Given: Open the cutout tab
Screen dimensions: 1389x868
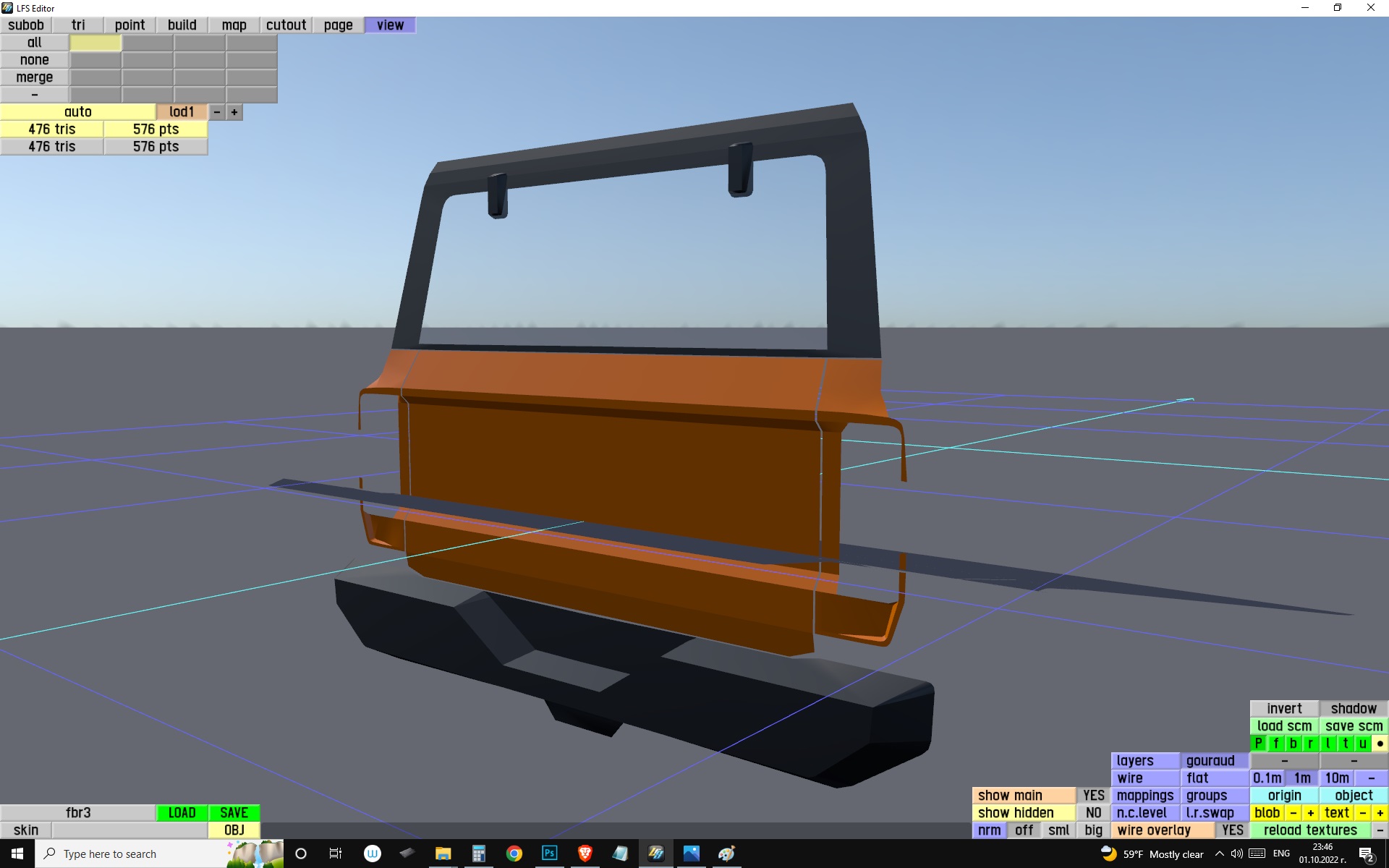Looking at the screenshot, I should 286,25.
